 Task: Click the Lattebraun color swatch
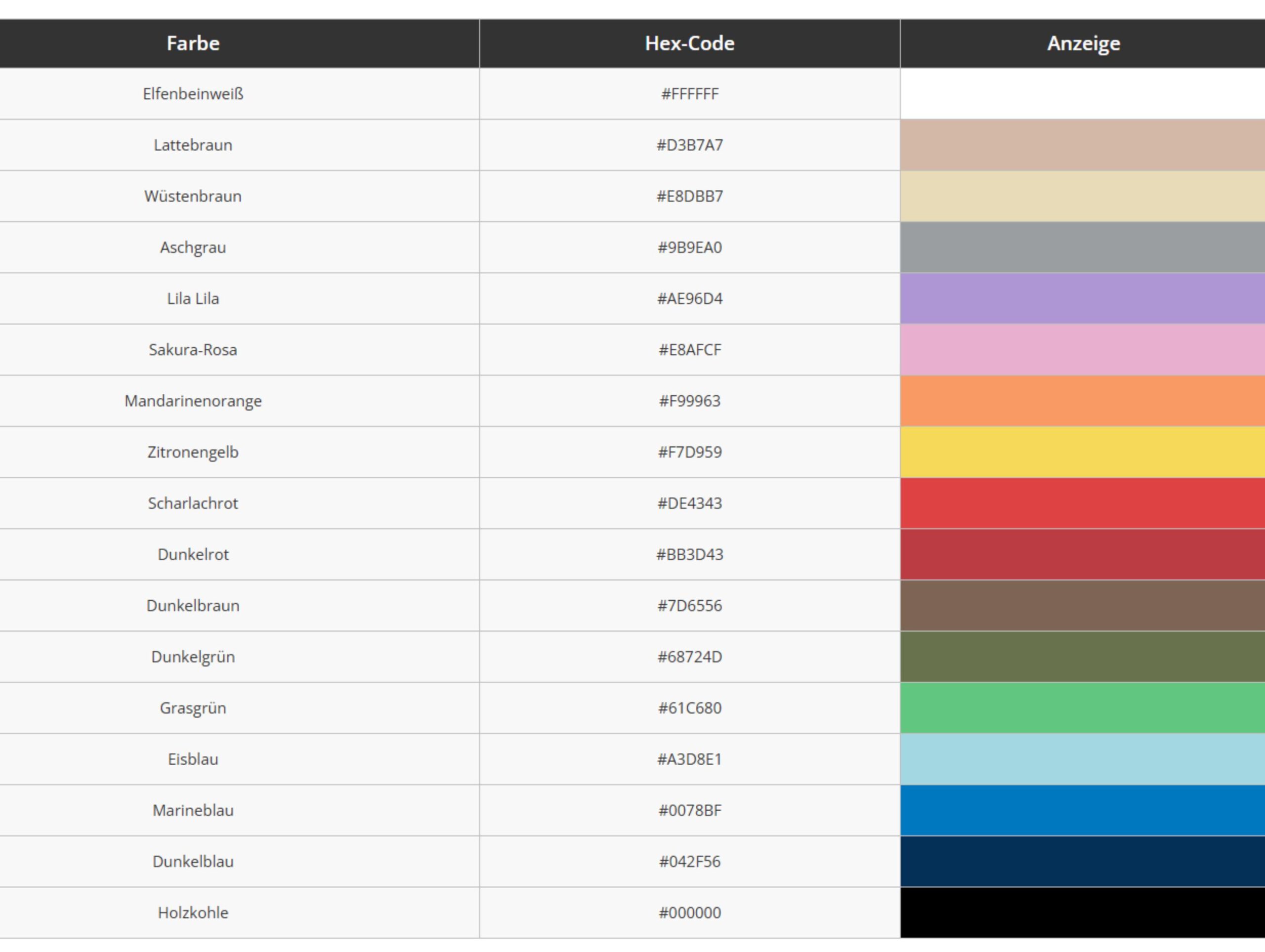click(x=1082, y=145)
